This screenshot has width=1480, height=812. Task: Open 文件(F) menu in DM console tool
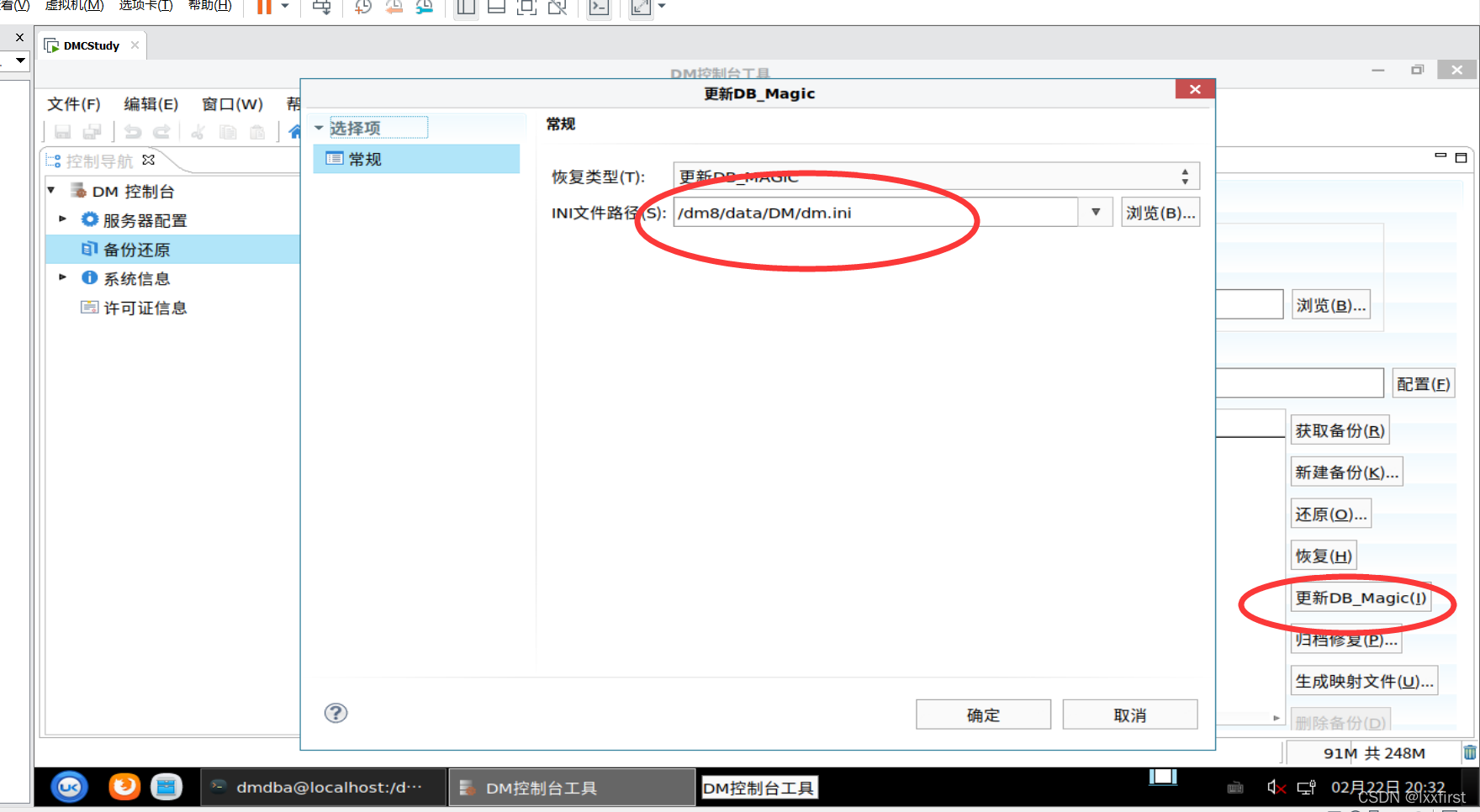[74, 104]
